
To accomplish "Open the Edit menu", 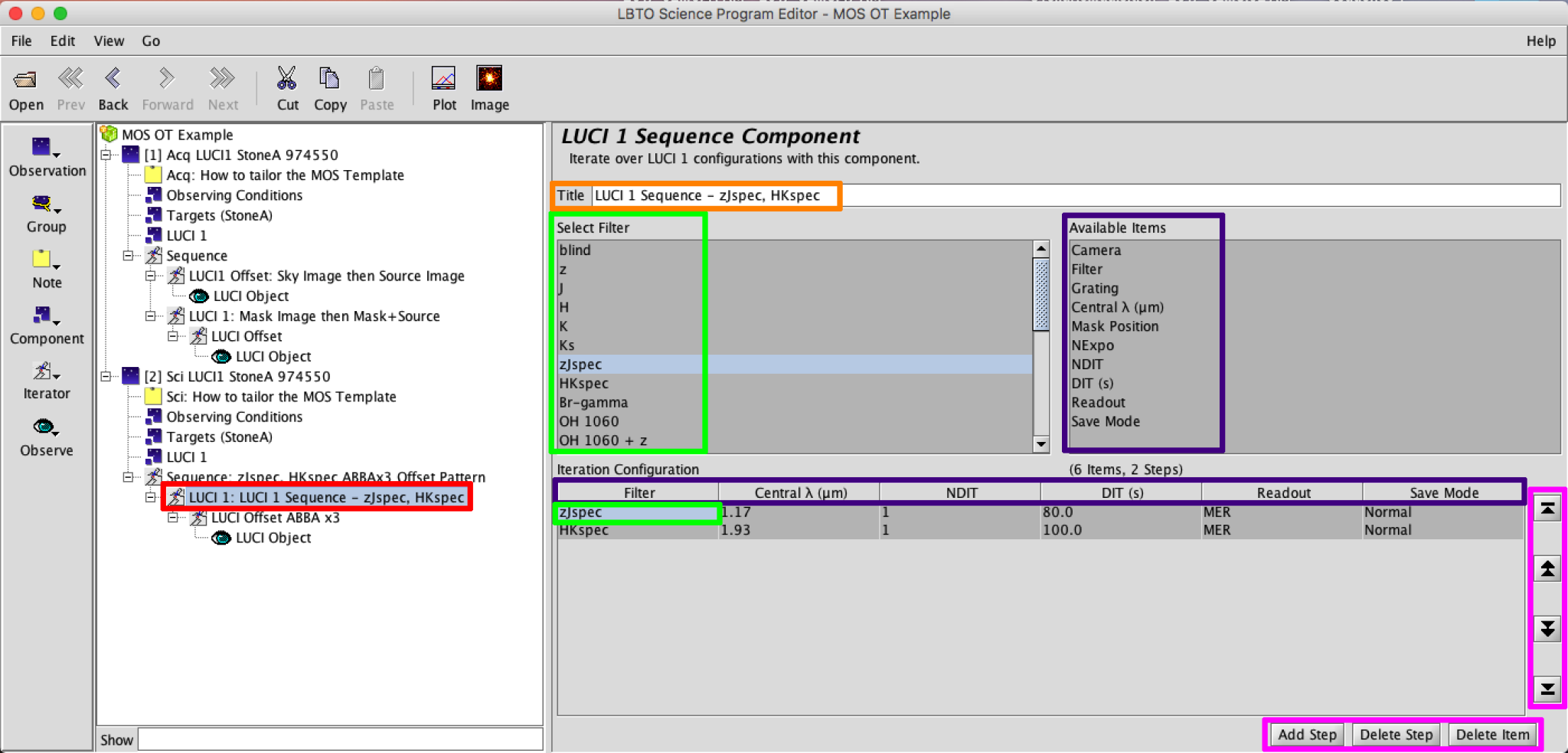I will click(x=63, y=41).
